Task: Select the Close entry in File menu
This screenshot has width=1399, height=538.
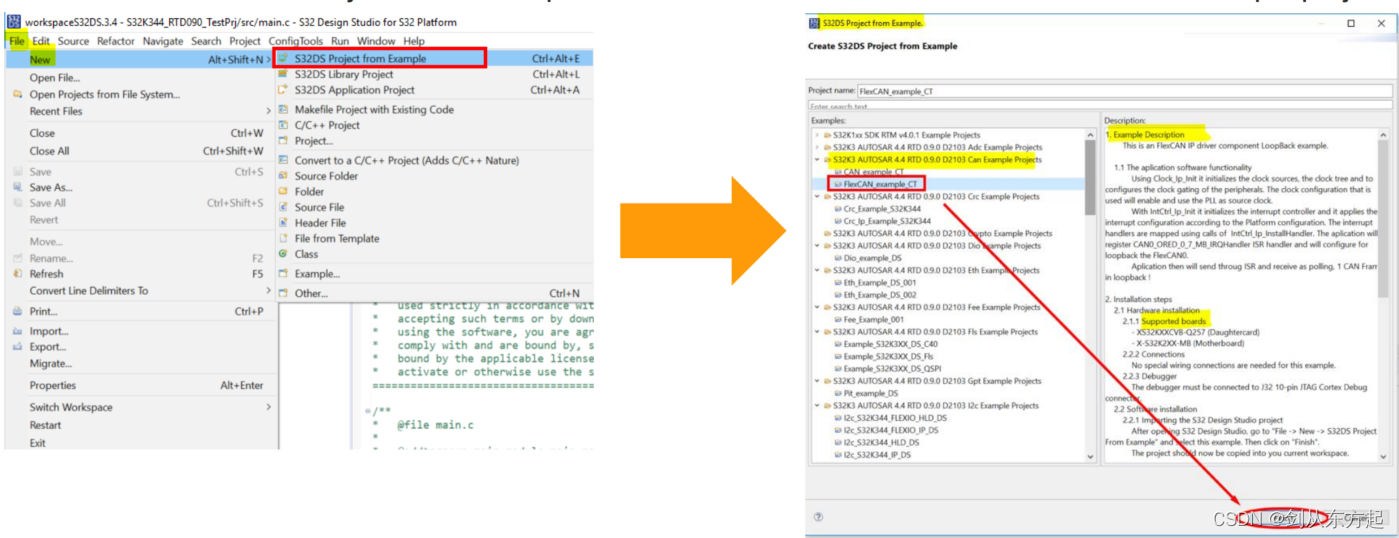Action: (x=42, y=133)
